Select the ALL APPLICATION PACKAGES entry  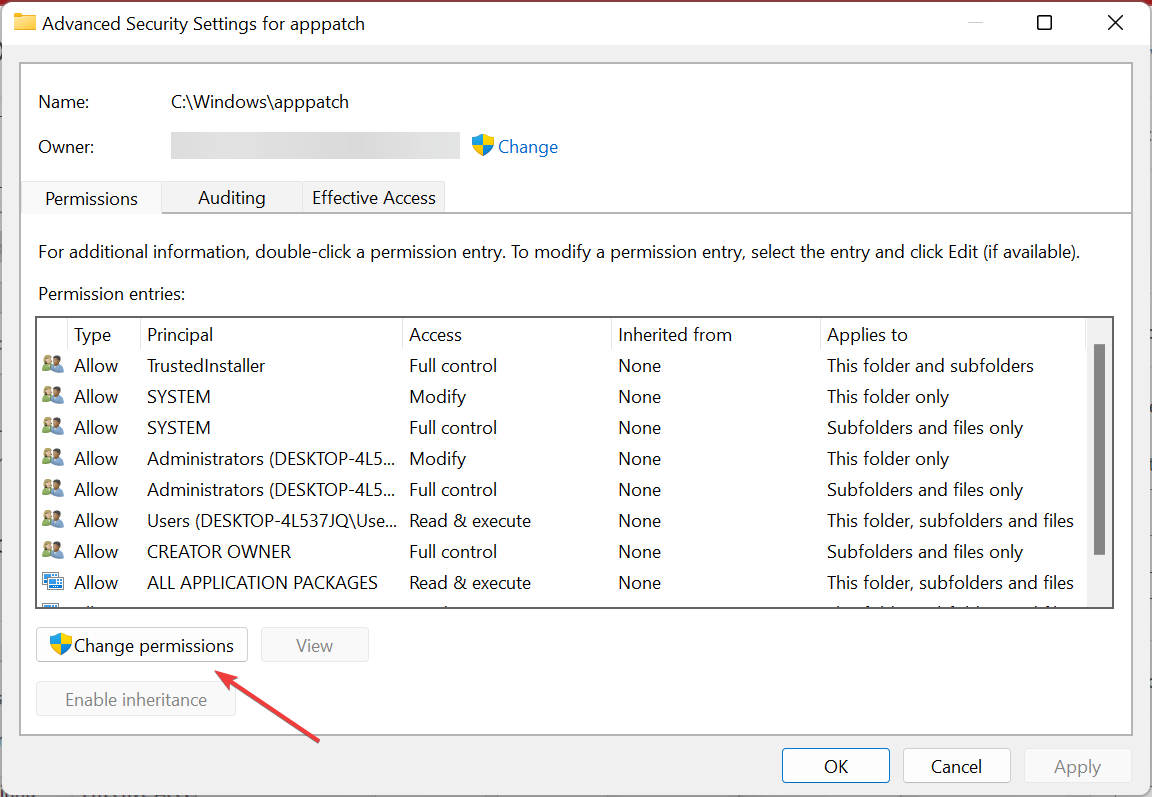[262, 583]
